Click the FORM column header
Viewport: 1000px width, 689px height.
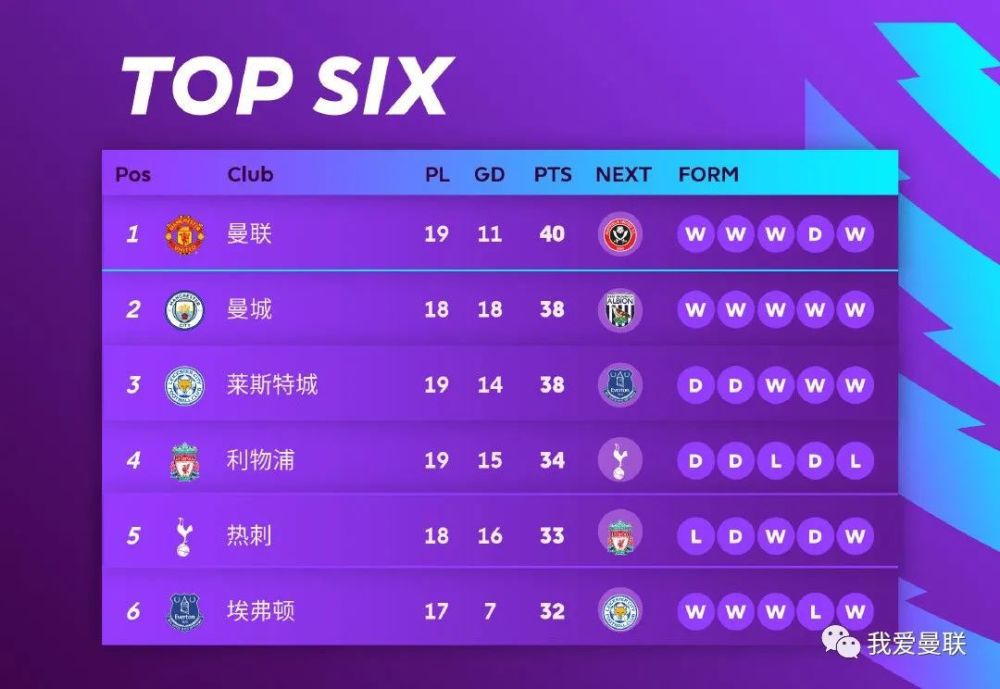(x=708, y=174)
